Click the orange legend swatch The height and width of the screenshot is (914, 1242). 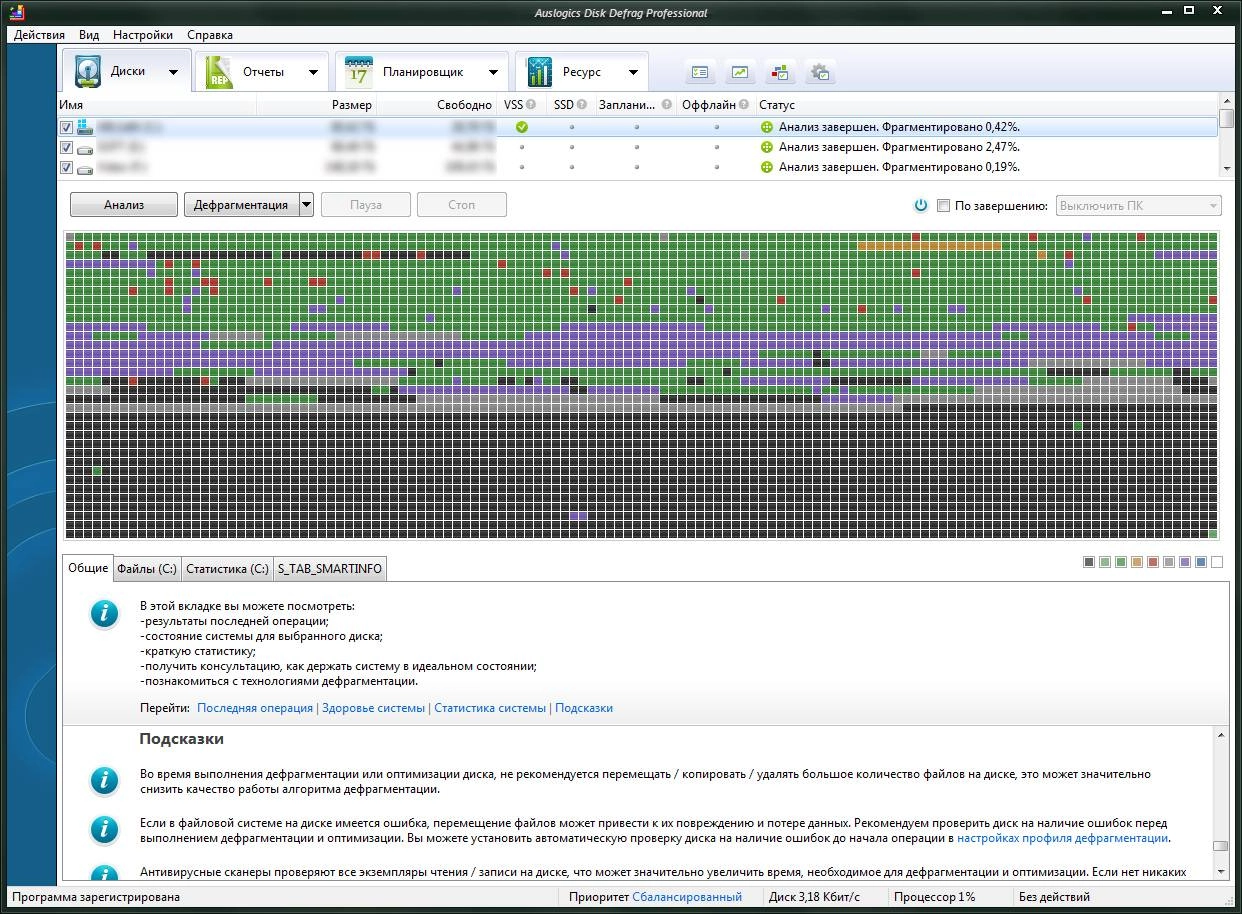click(1137, 562)
